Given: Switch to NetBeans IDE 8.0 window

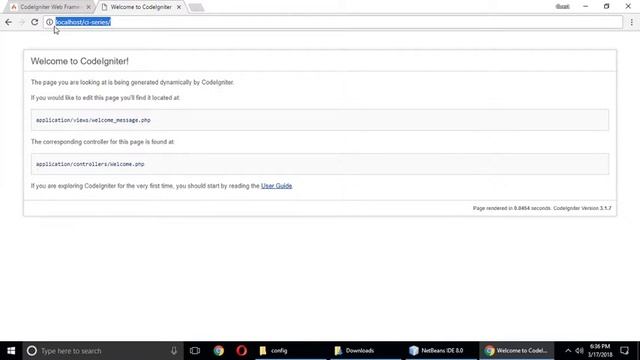Looking at the screenshot, I should click(x=441, y=351).
